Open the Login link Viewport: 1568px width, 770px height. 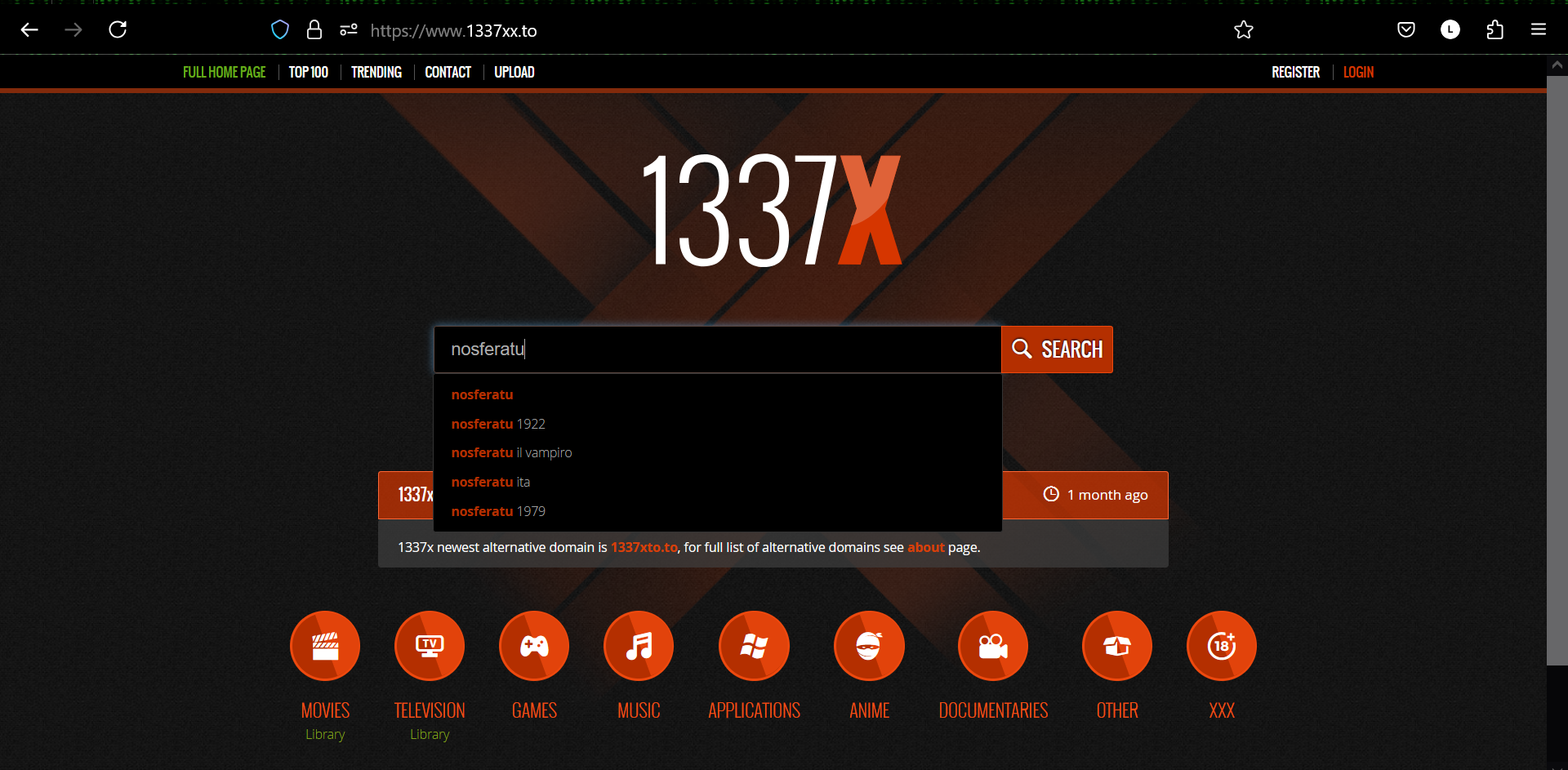[x=1359, y=73]
